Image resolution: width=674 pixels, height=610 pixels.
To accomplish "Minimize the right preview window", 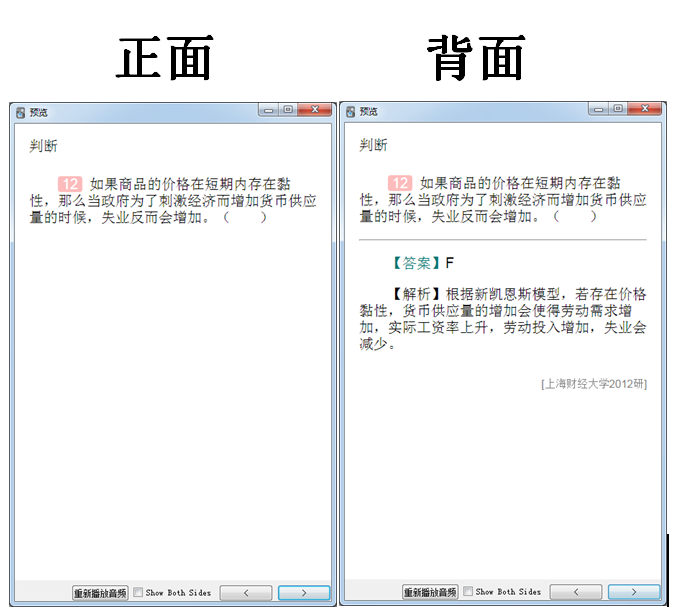I will point(599,109).
